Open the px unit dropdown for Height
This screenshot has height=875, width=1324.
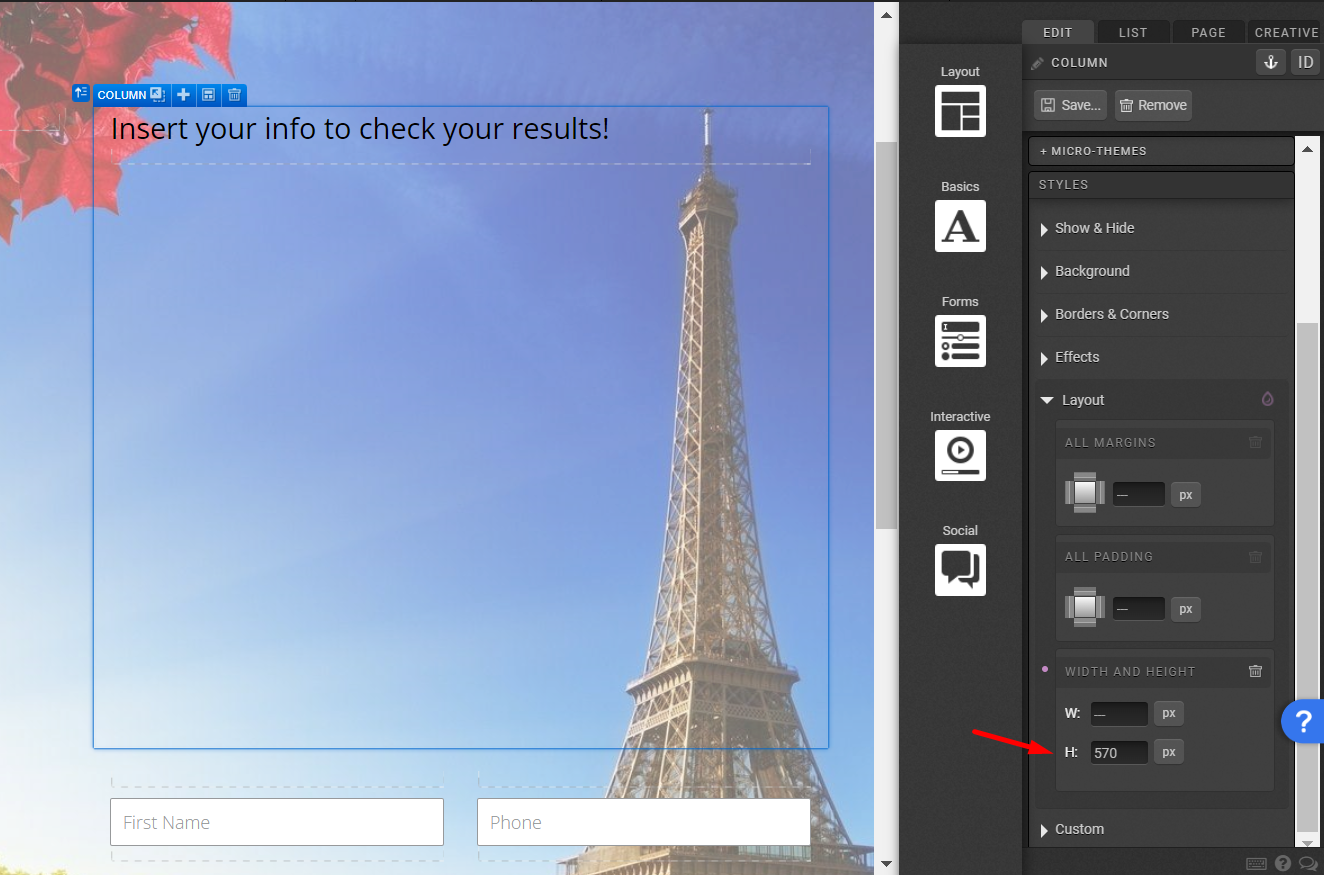pyautogui.click(x=1169, y=751)
